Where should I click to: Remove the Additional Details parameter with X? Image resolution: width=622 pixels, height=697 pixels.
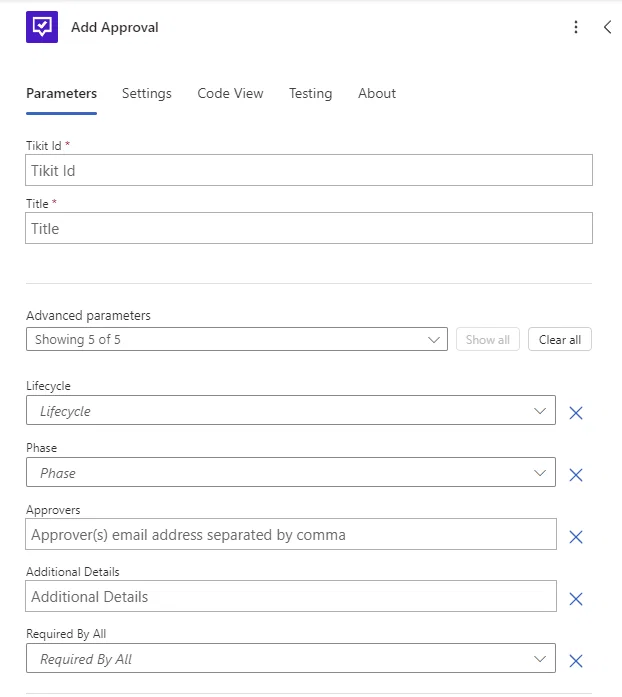576,599
